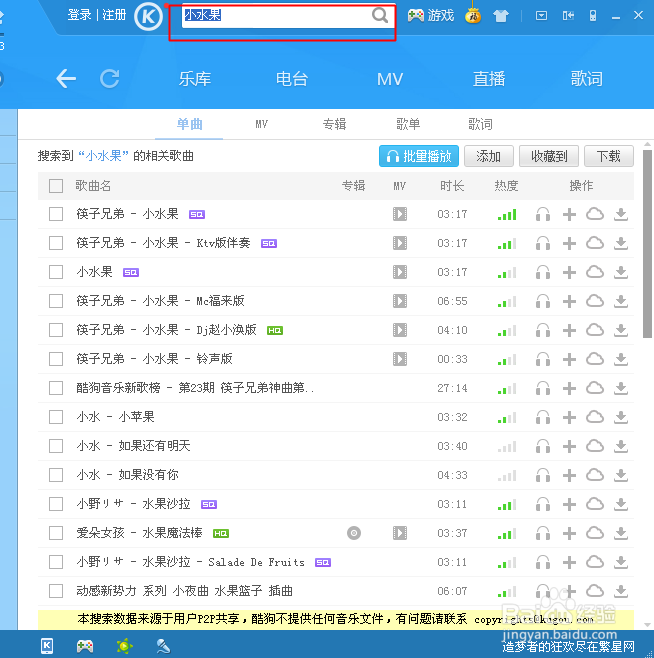Click the 收藏到 button
Image resolution: width=654 pixels, height=658 pixels.
549,156
